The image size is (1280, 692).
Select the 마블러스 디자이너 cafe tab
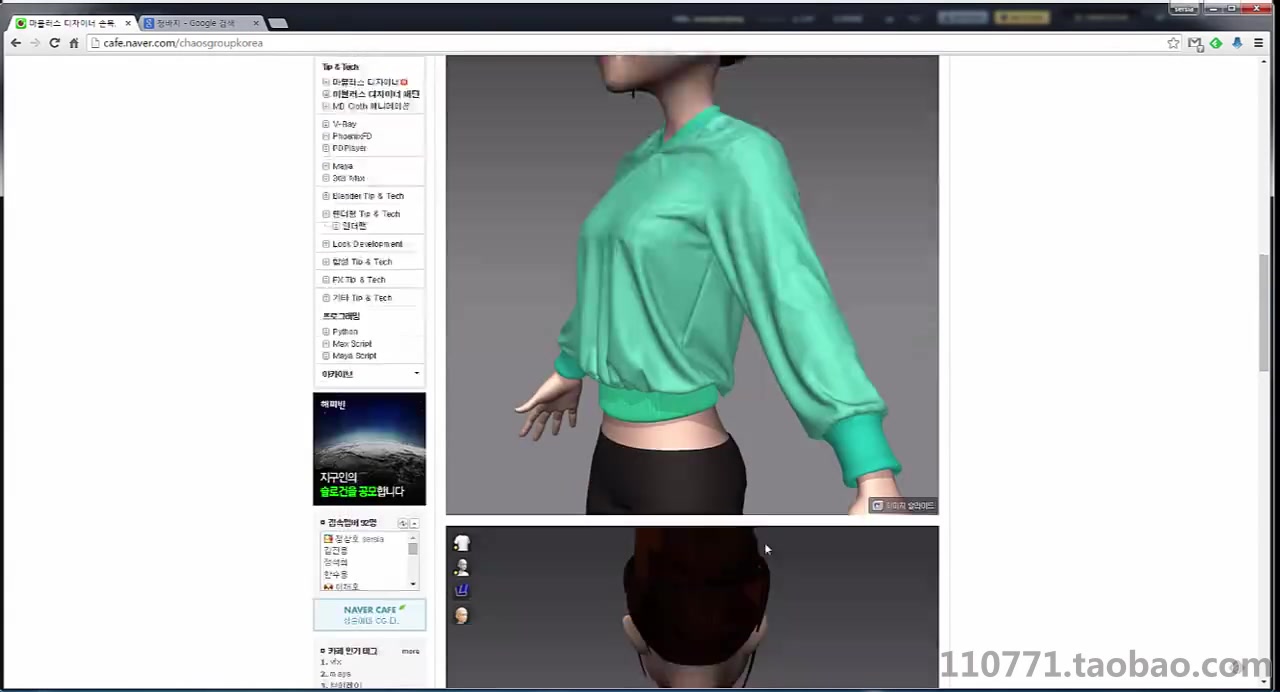click(70, 22)
